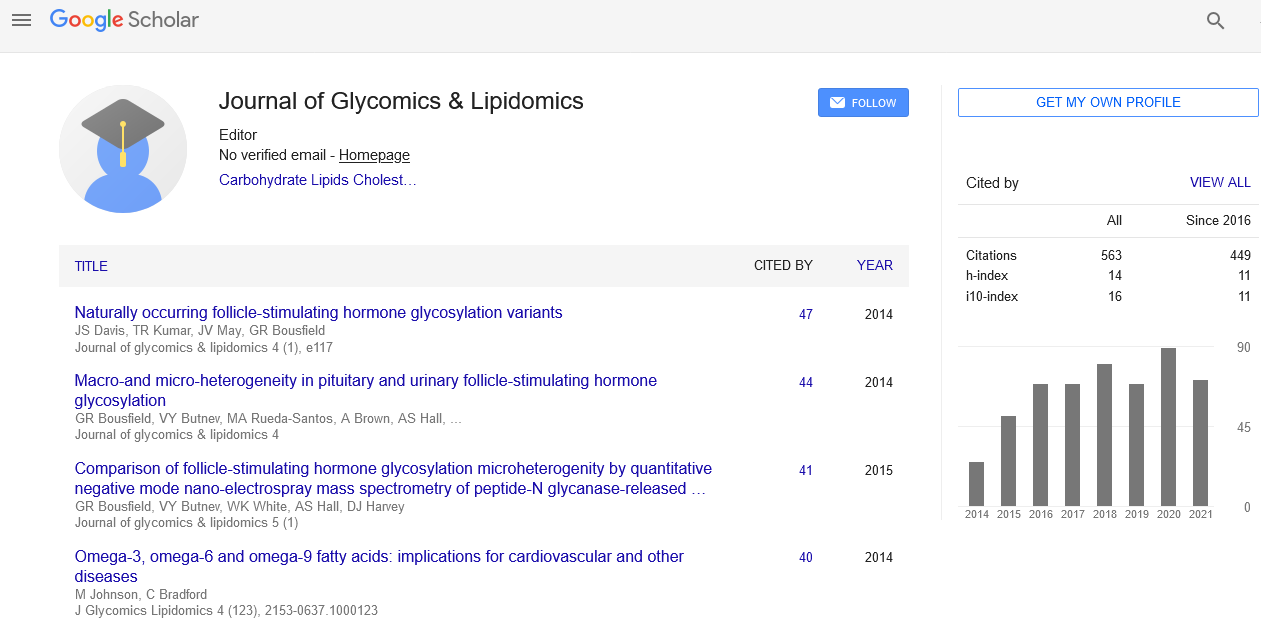Click the Google Scholar logo
1261x628 pixels.
[x=124, y=20]
